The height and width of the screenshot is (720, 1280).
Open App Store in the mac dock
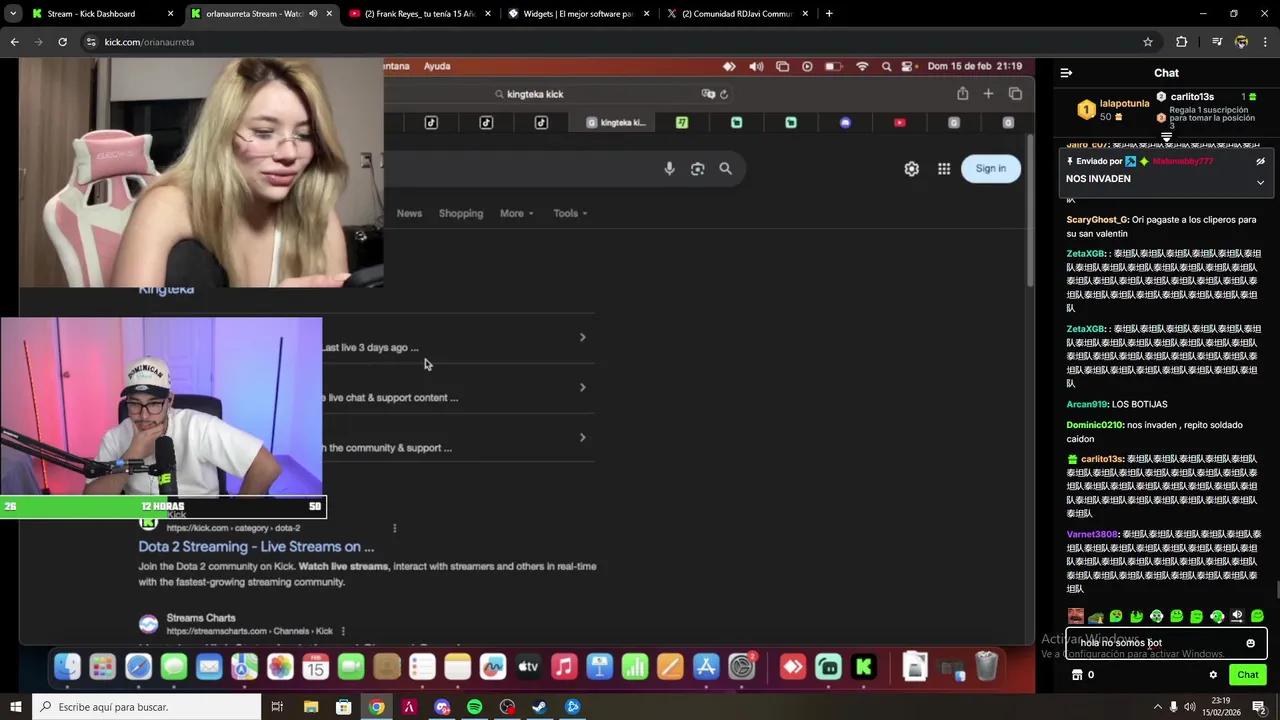click(706, 666)
